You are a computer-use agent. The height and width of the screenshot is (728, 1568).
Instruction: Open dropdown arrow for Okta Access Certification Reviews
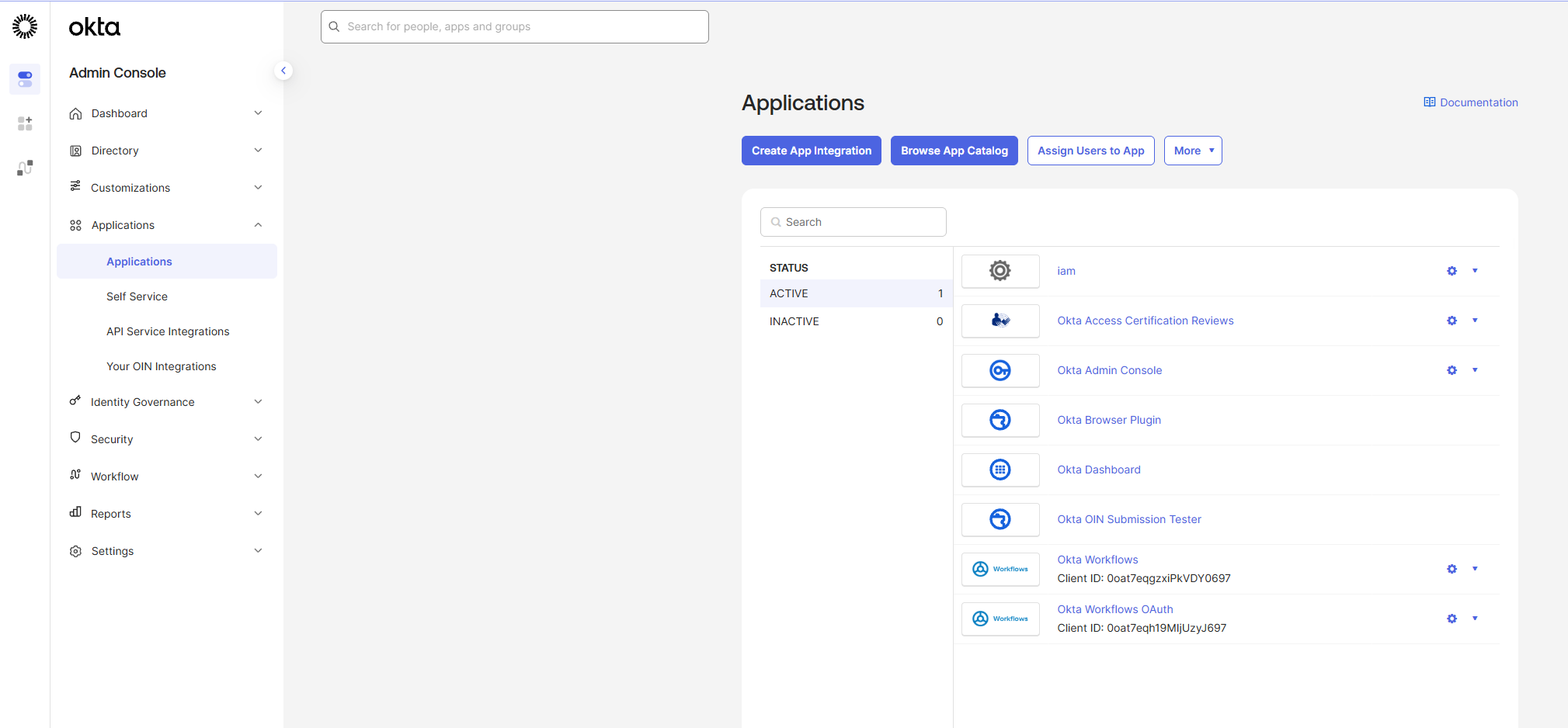(x=1475, y=321)
